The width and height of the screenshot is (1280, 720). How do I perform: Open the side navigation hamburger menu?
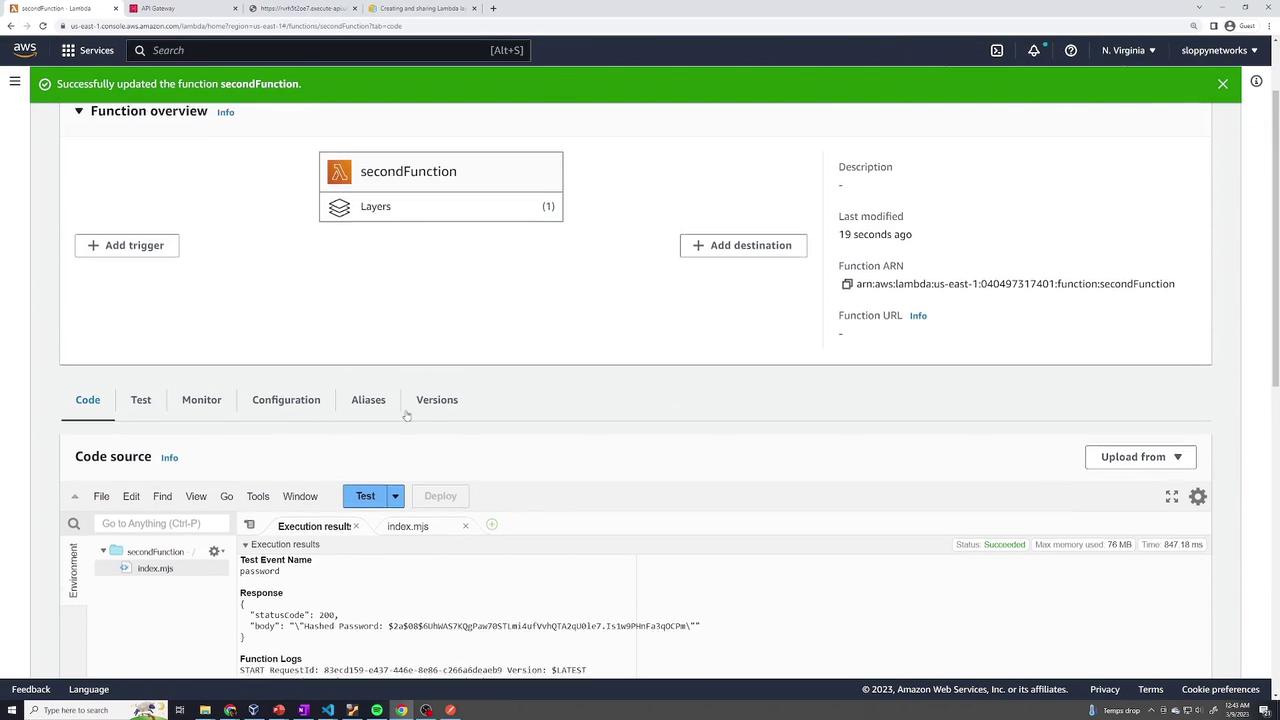click(15, 81)
